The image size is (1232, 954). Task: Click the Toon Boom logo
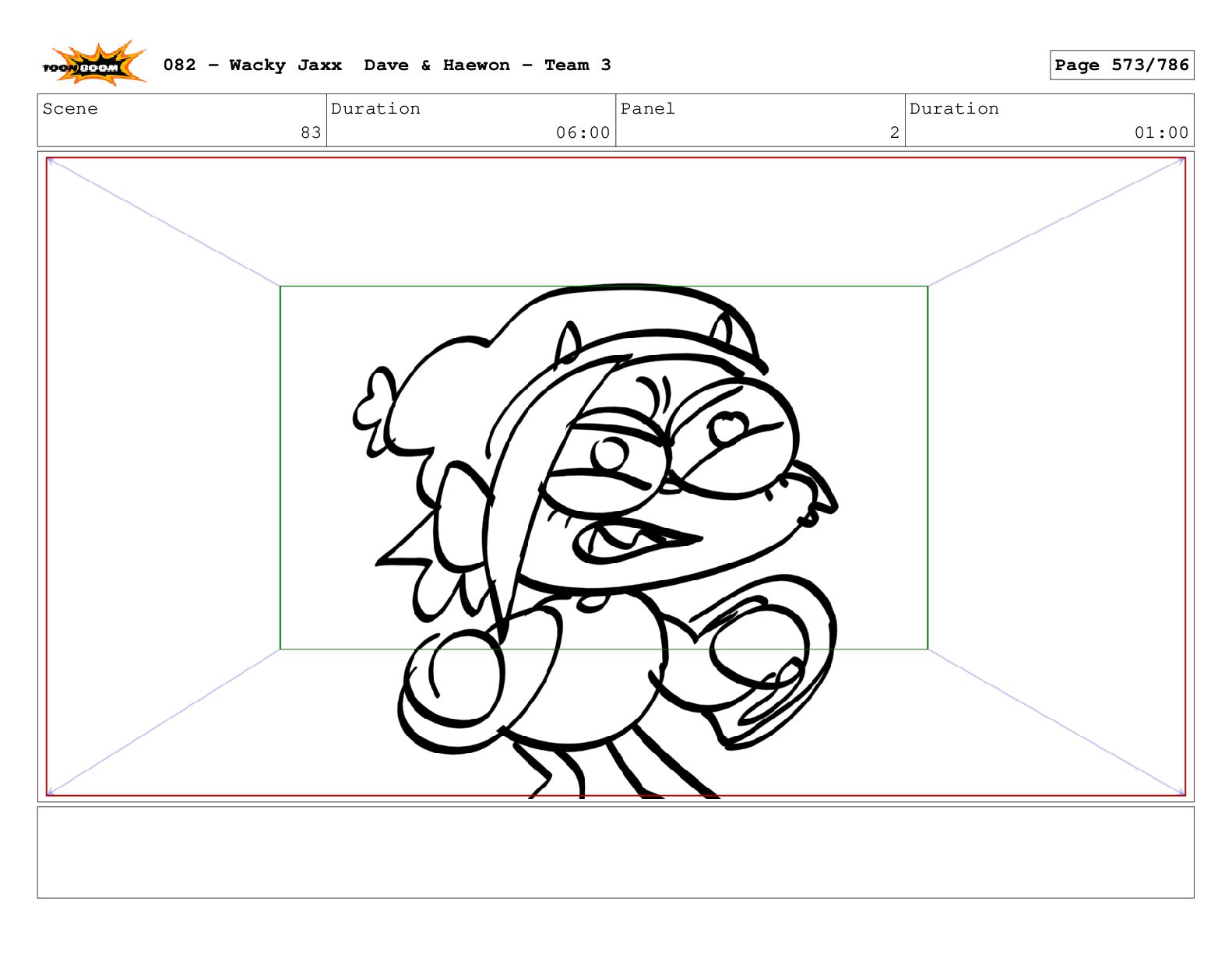pyautogui.click(x=93, y=64)
